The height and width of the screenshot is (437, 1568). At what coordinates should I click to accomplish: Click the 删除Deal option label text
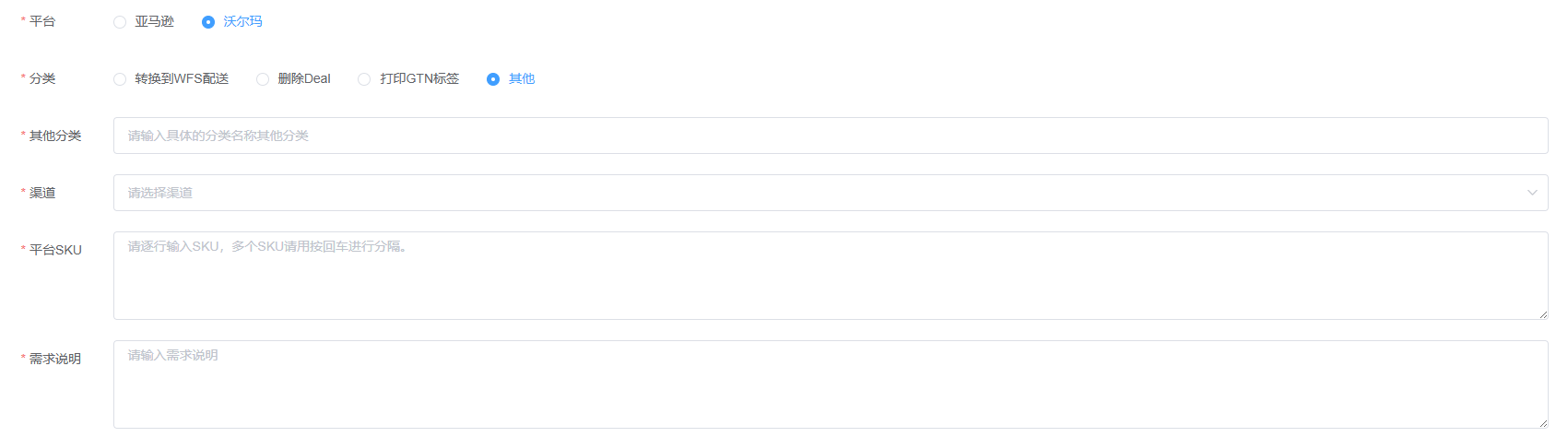[x=304, y=78]
